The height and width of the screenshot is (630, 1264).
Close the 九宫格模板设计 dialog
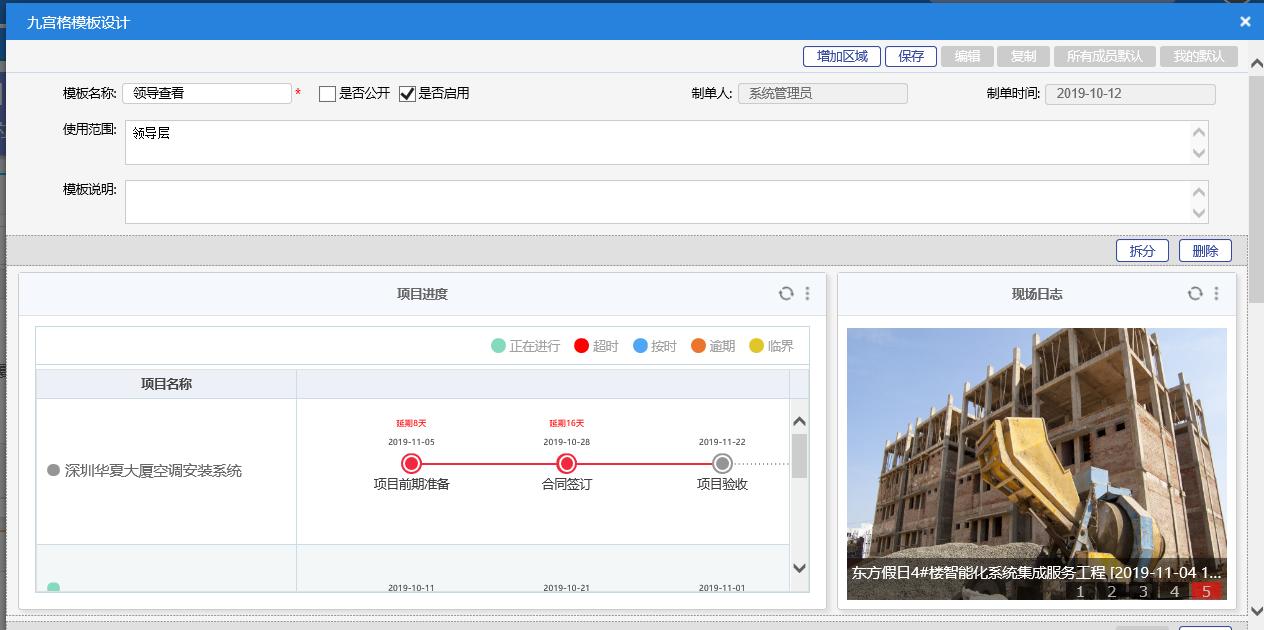click(x=1245, y=21)
